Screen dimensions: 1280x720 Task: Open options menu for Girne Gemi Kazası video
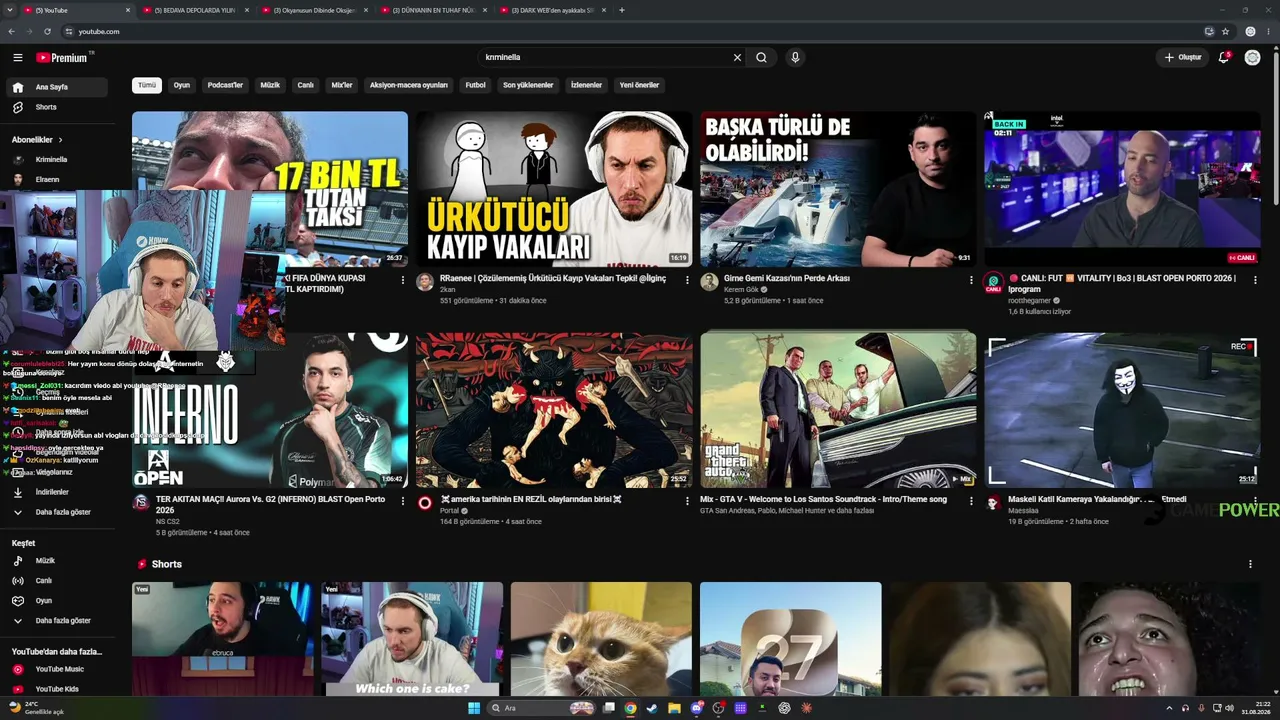pos(971,280)
